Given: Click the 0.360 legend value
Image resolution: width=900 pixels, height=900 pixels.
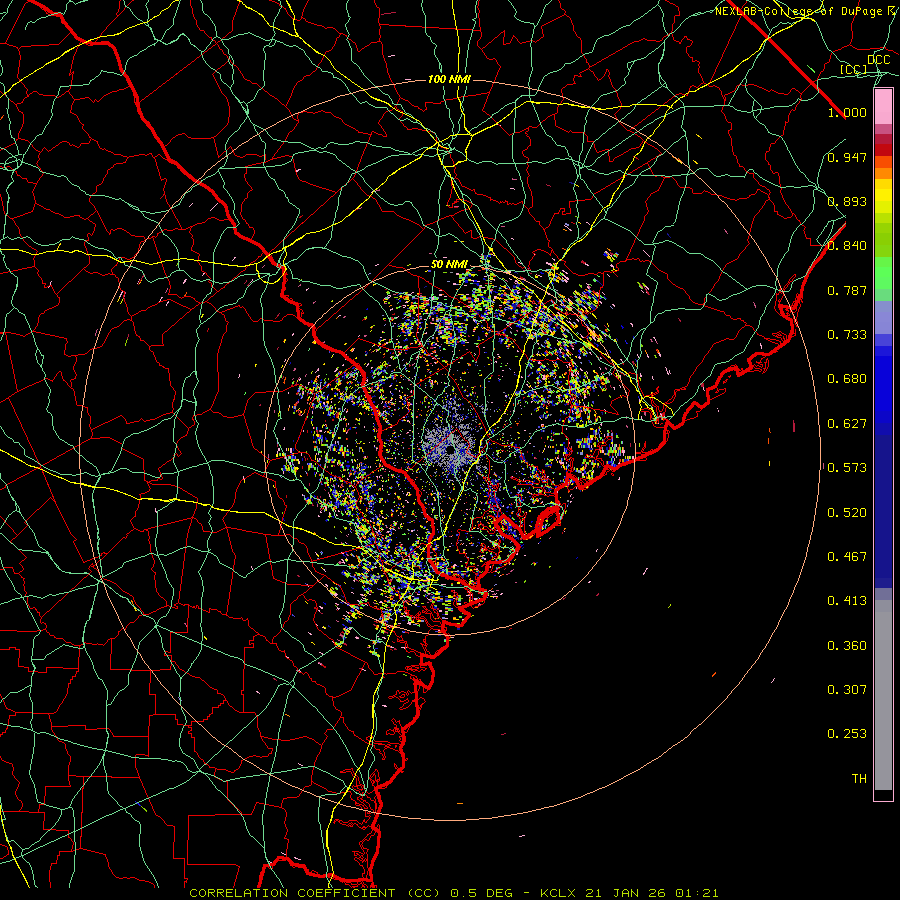Looking at the screenshot, I should (x=847, y=646).
